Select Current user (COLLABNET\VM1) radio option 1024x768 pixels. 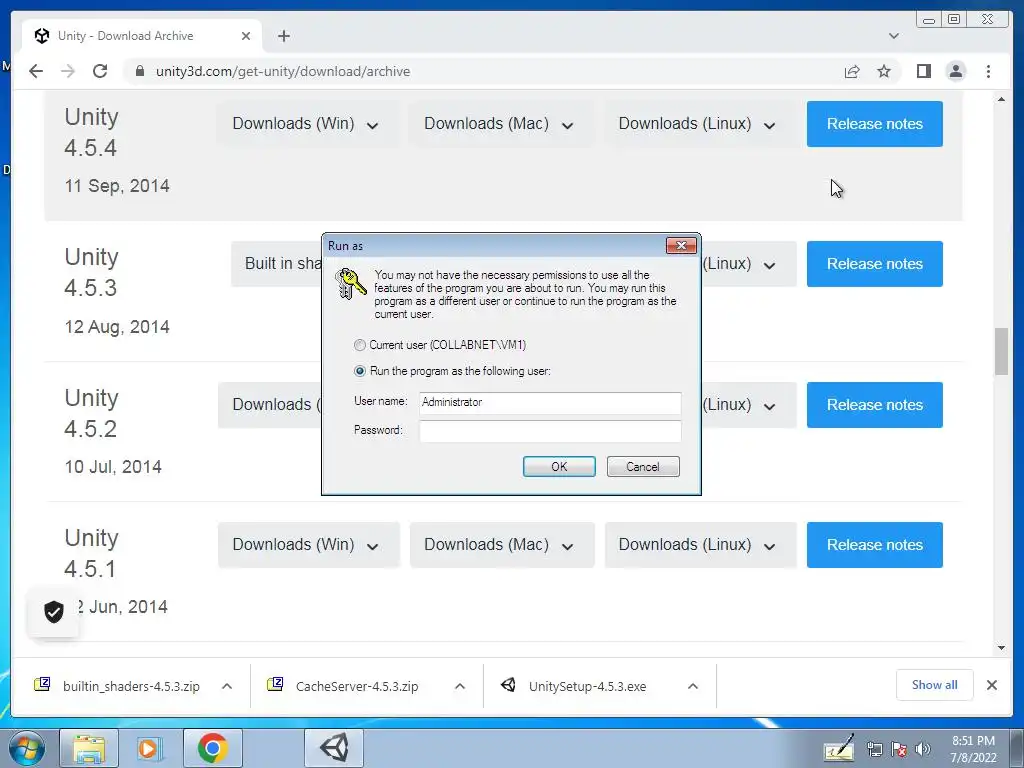point(360,345)
